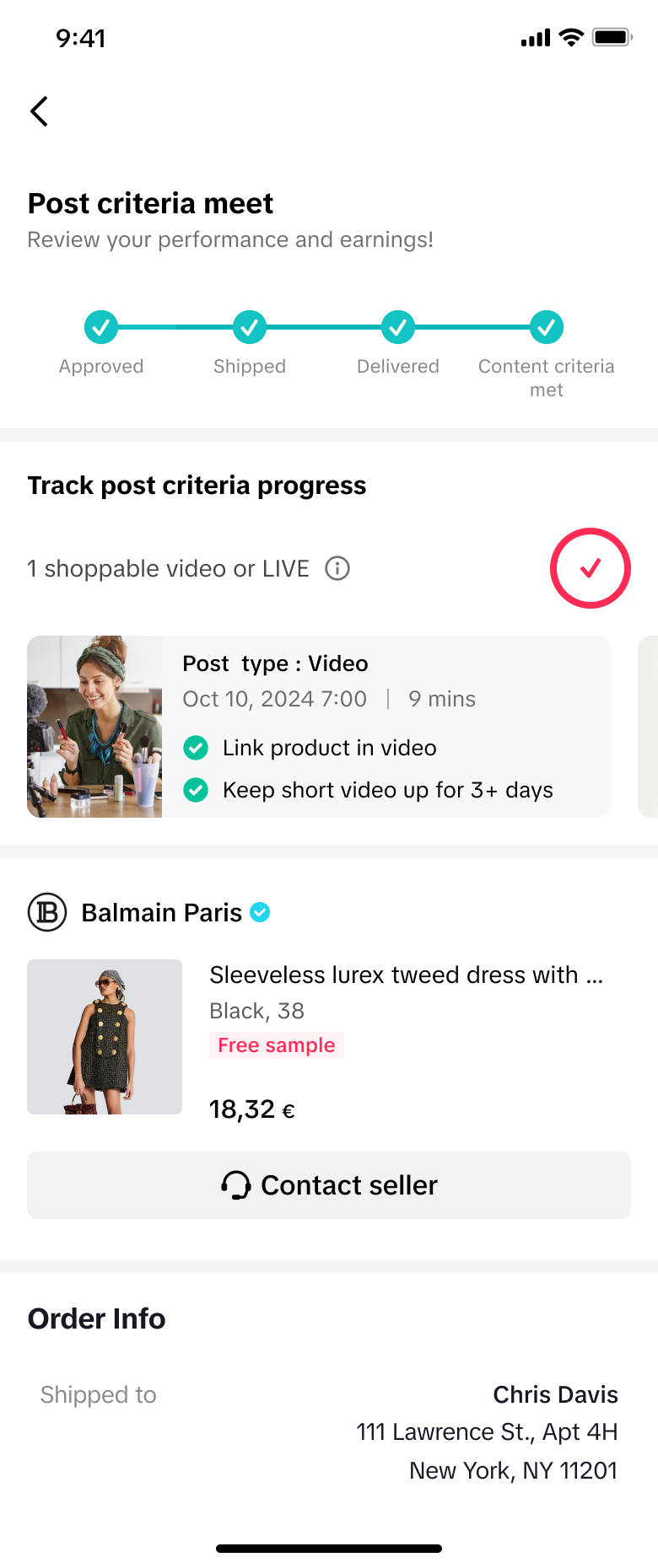Image resolution: width=658 pixels, height=1568 pixels.
Task: Tap Link product in video checkmark
Action: (196, 748)
